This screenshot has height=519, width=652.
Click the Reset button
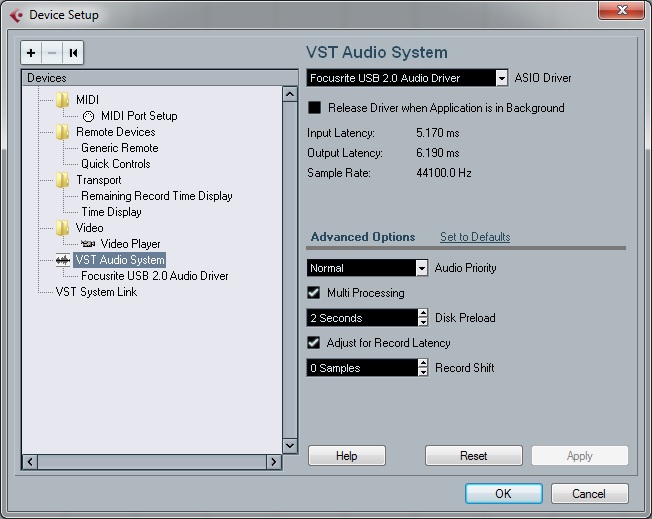(x=474, y=456)
